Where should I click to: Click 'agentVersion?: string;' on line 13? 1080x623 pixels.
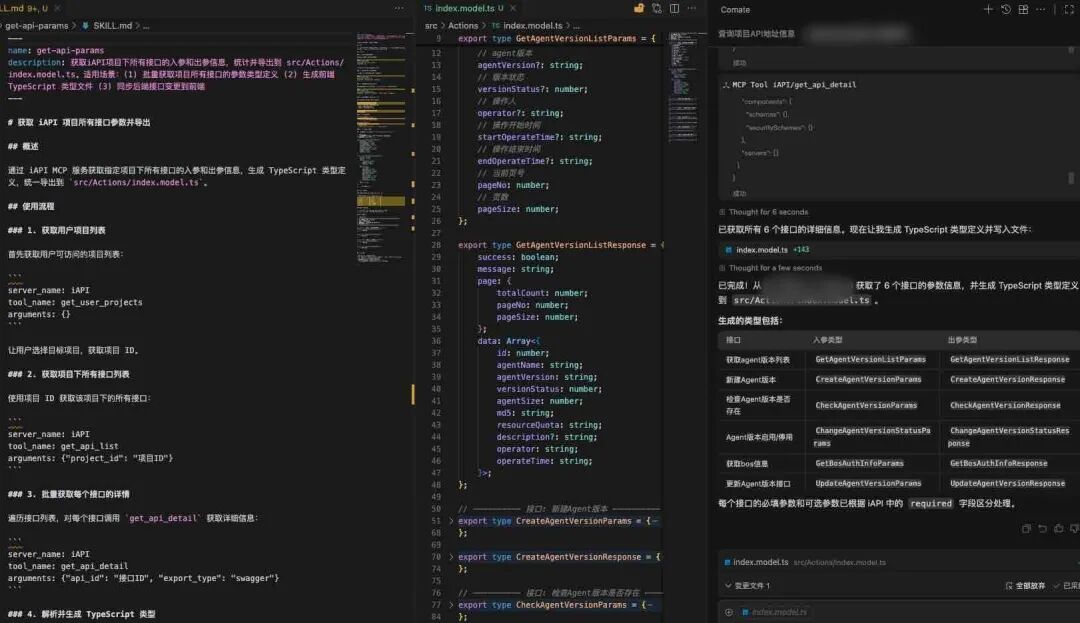[530, 65]
